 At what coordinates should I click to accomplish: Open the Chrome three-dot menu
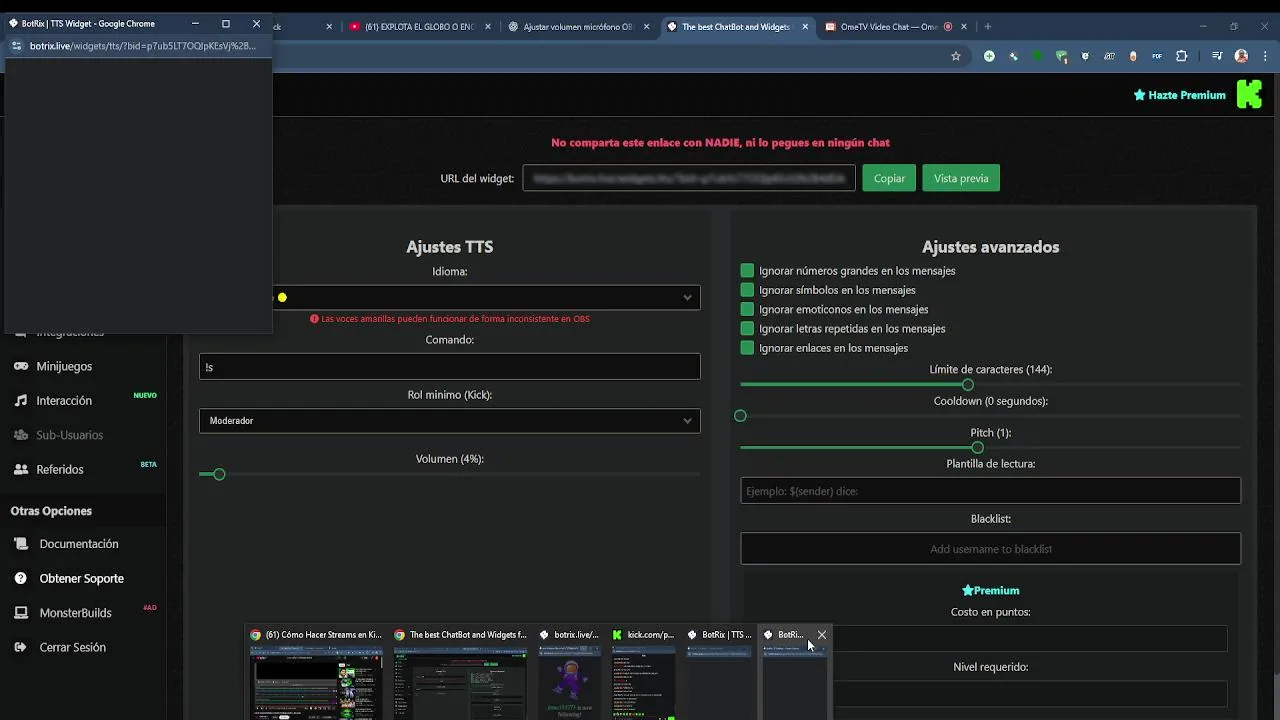click(1265, 57)
